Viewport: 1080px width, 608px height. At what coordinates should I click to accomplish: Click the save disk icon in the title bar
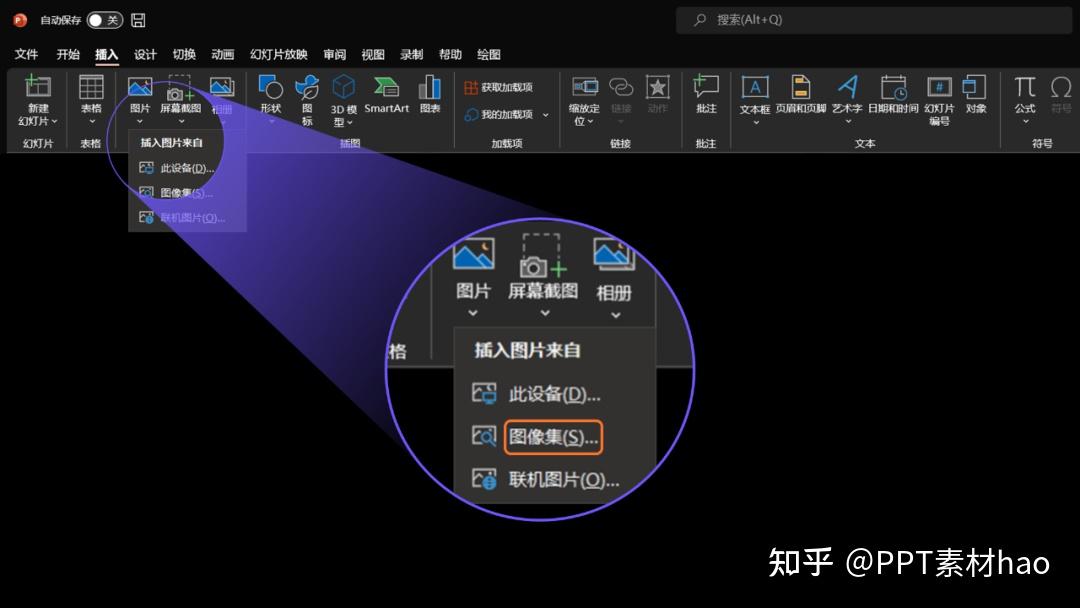click(x=138, y=20)
